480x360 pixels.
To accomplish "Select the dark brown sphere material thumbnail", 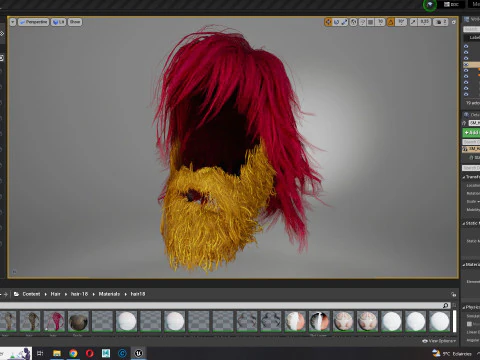I will (x=78, y=321).
